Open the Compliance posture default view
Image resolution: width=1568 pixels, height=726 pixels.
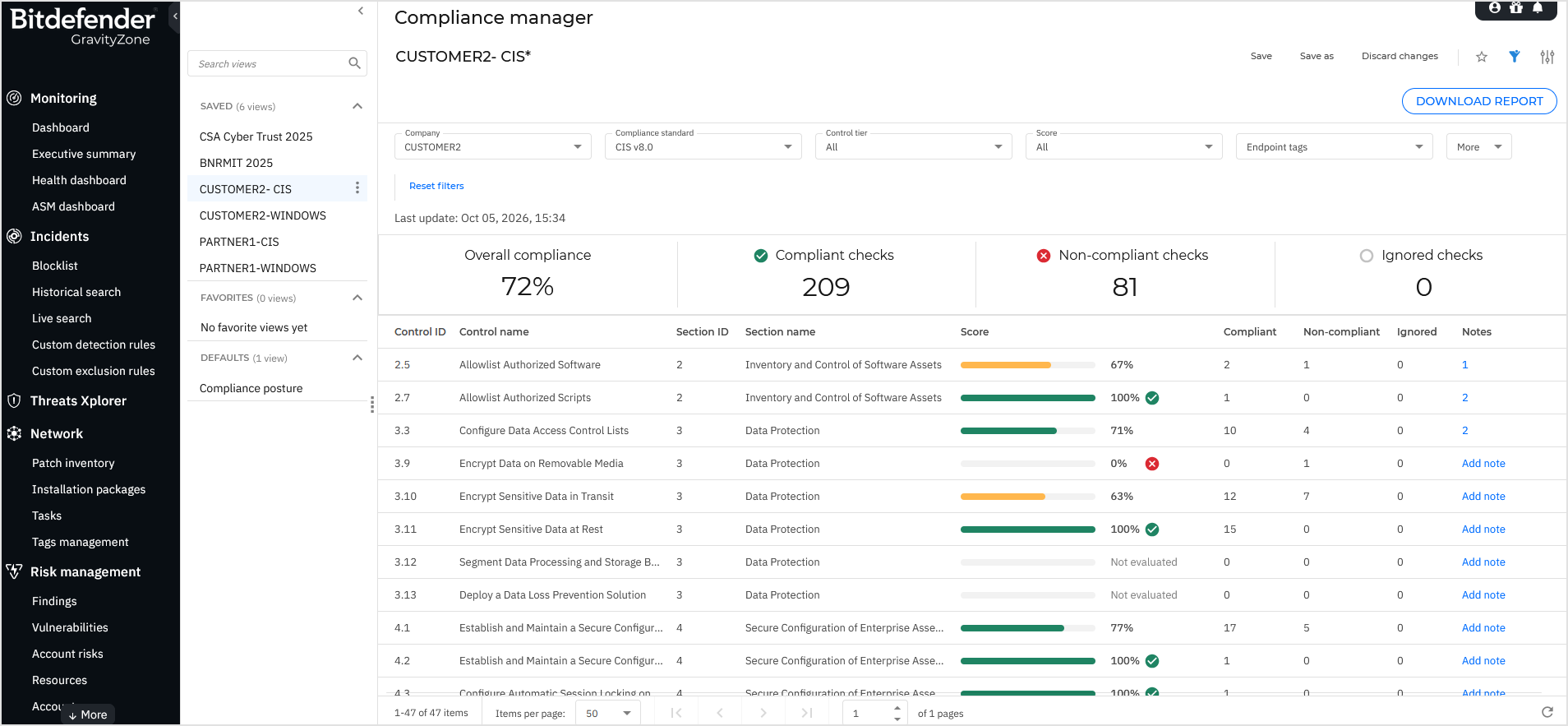[x=251, y=388]
